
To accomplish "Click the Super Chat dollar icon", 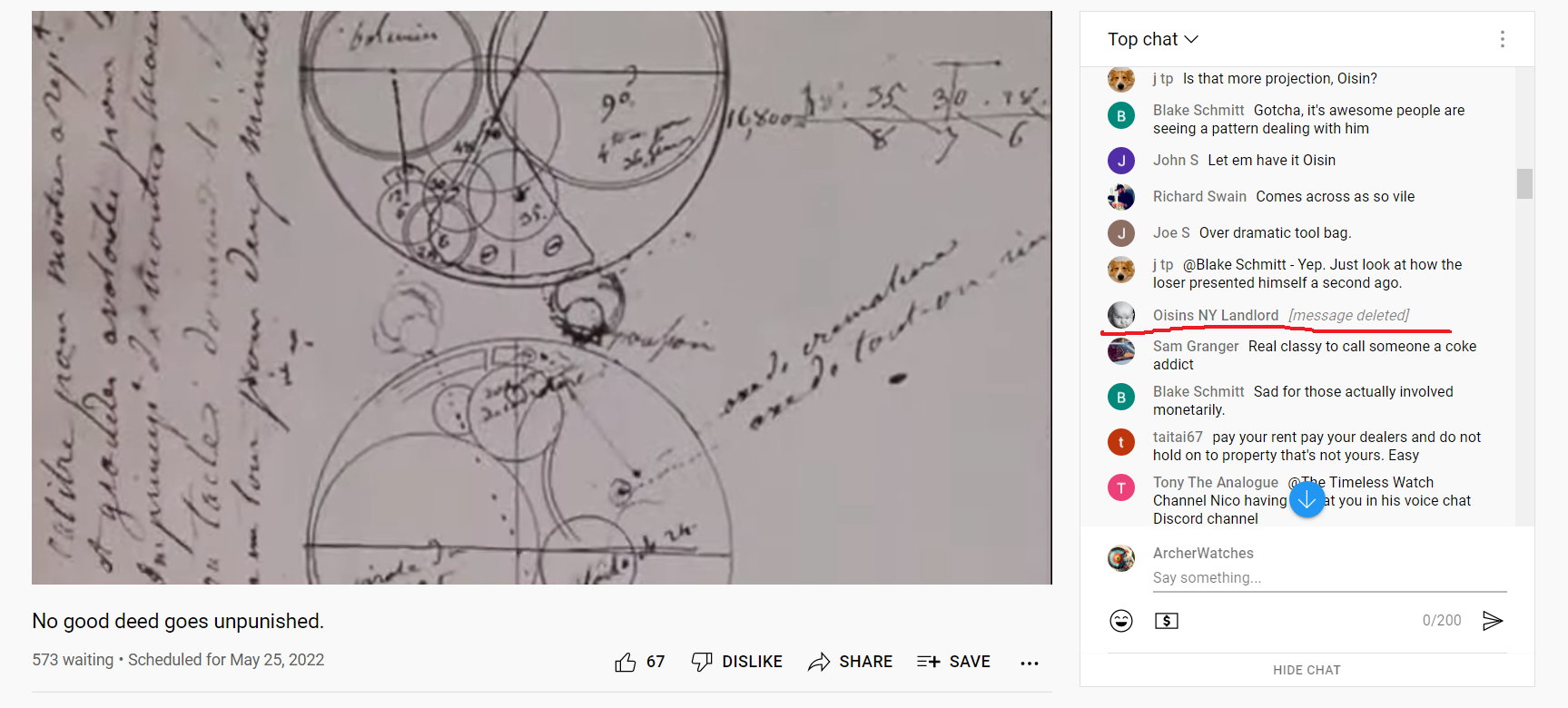I will coord(1167,621).
